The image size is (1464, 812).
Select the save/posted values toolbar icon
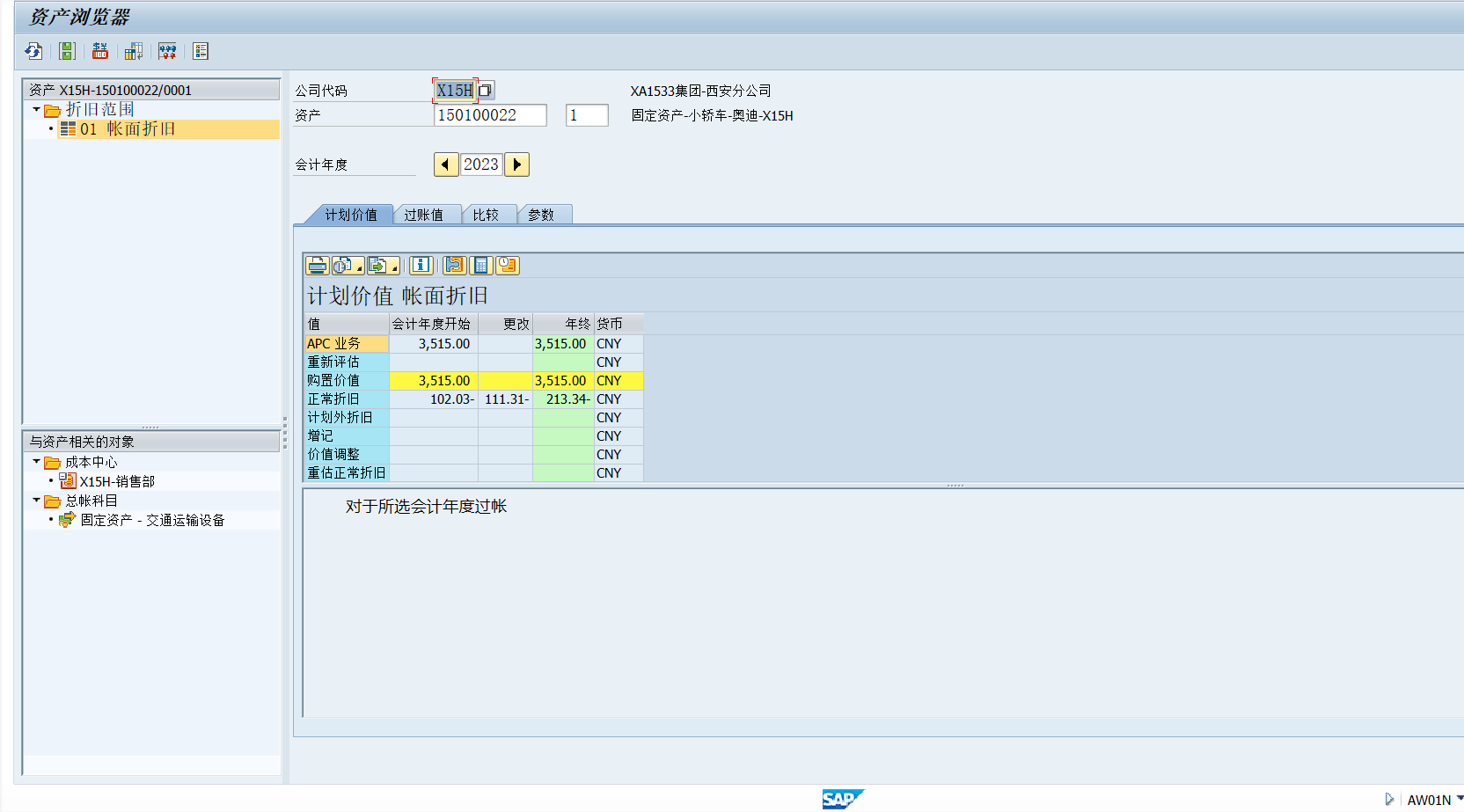tap(67, 51)
